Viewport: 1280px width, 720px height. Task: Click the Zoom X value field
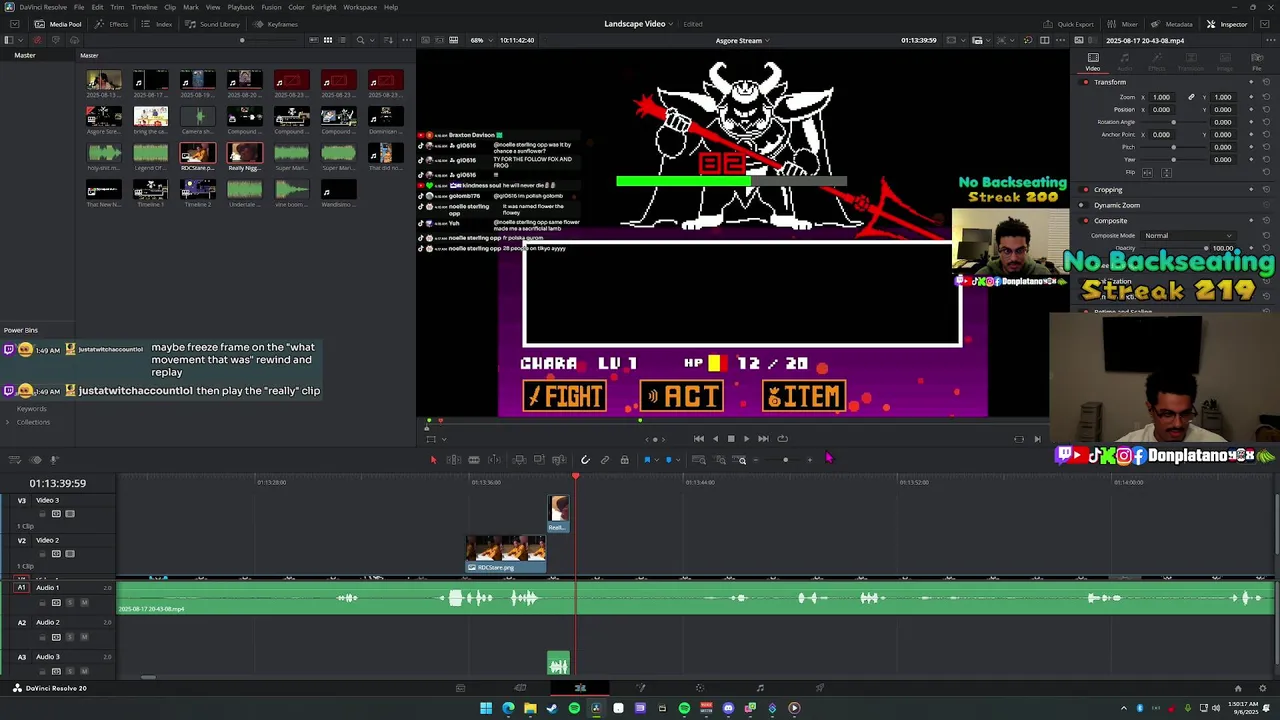(1162, 97)
